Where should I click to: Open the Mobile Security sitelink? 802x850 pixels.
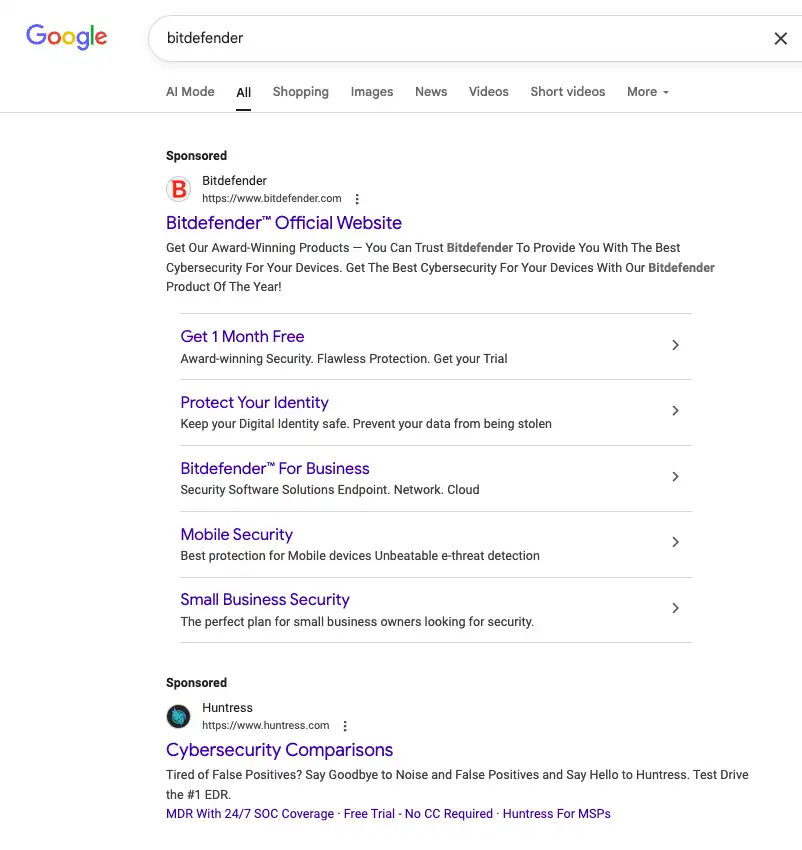[x=236, y=535]
